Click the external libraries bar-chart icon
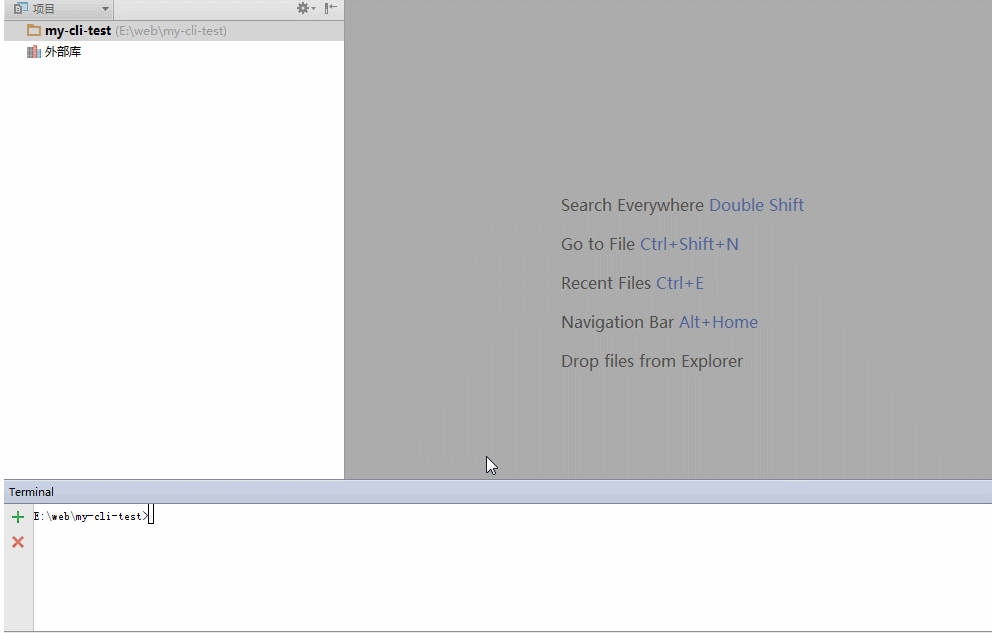This screenshot has width=992, height=633. [x=34, y=52]
